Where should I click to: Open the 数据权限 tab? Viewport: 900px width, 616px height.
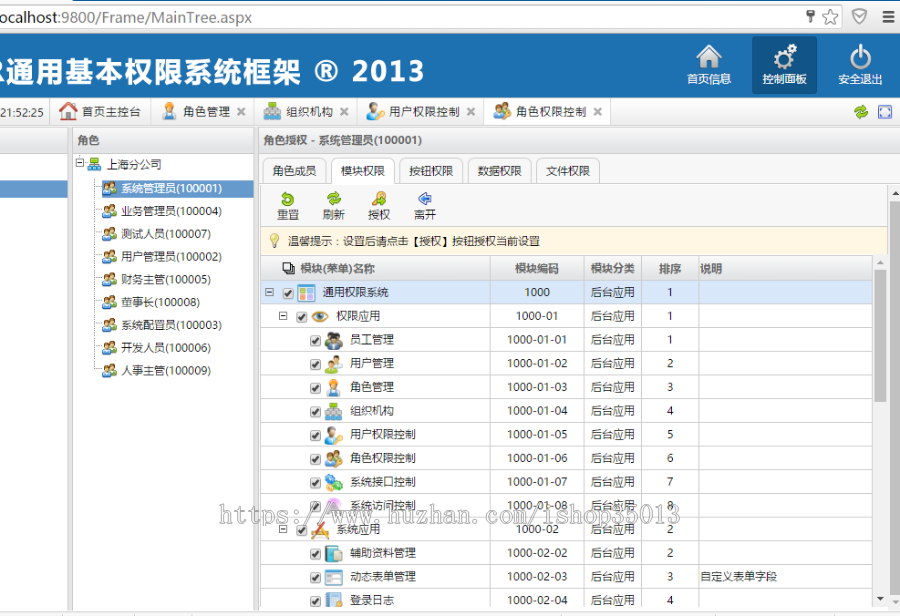click(499, 170)
